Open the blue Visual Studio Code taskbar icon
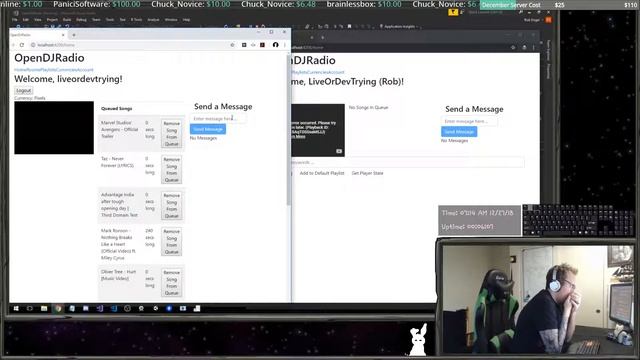640x360 pixels. tap(113, 309)
